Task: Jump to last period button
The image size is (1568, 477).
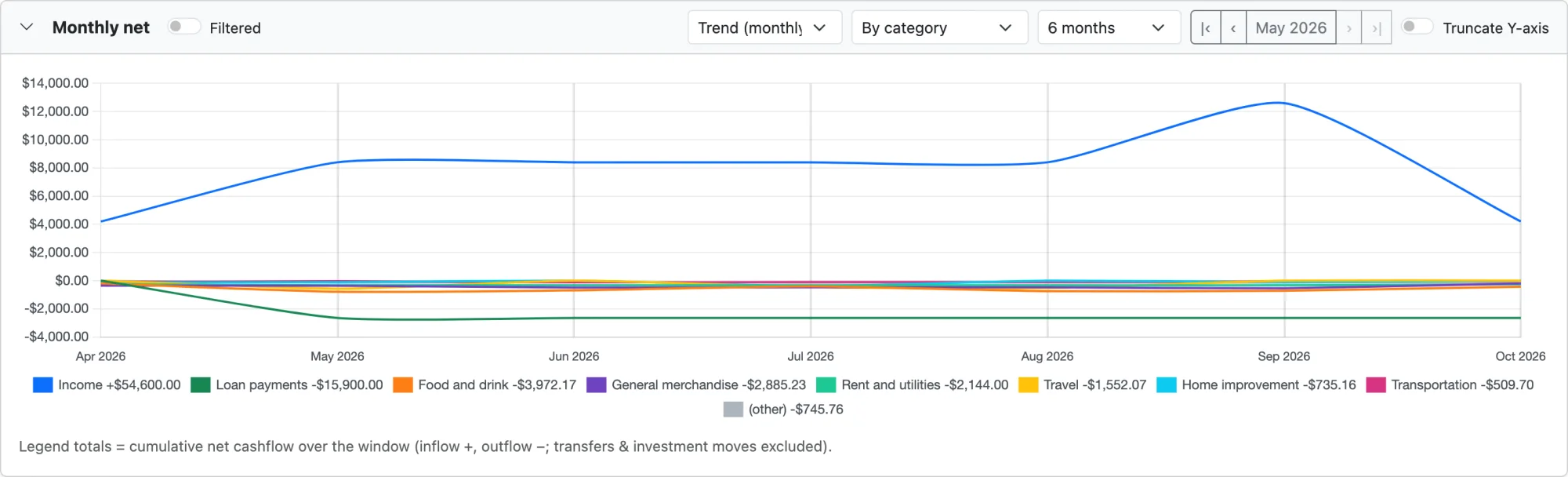Action: point(1376,27)
